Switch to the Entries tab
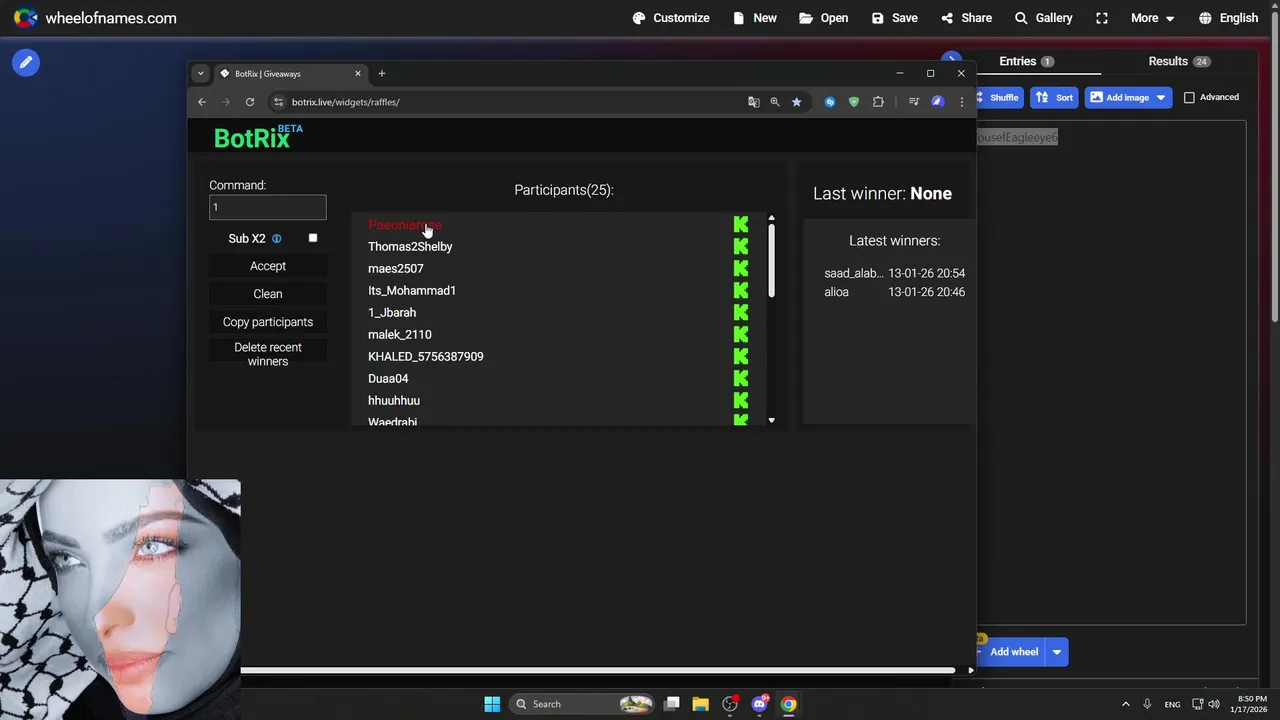The image size is (1280, 720). (1026, 61)
